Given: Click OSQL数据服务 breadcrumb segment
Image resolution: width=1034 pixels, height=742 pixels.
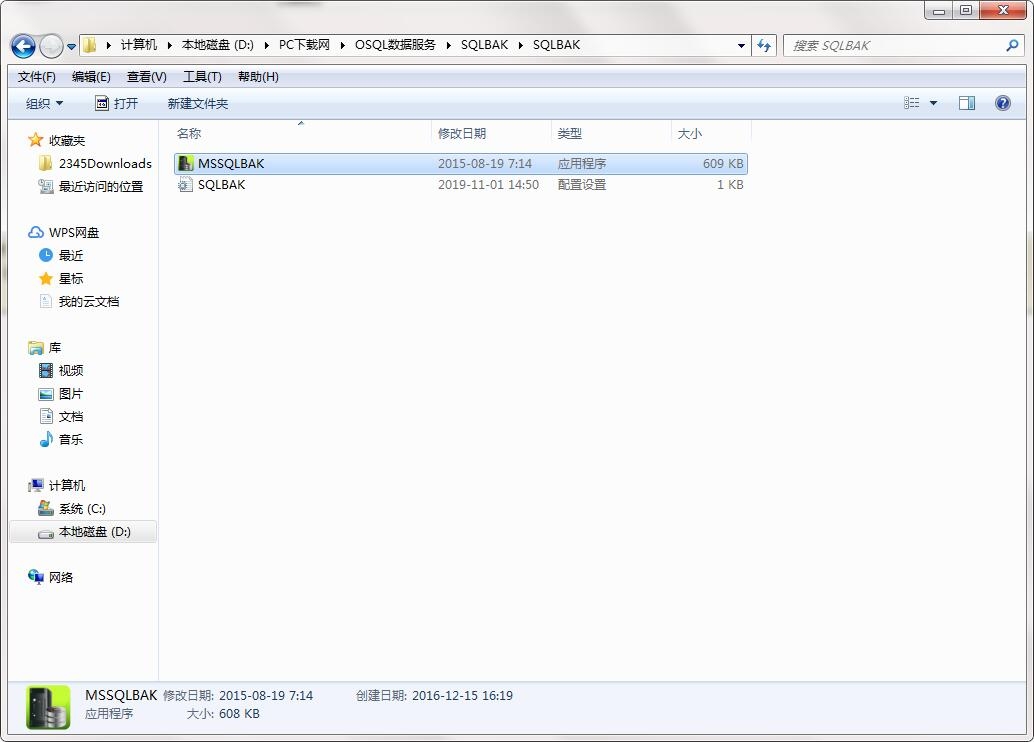Looking at the screenshot, I should pos(395,45).
